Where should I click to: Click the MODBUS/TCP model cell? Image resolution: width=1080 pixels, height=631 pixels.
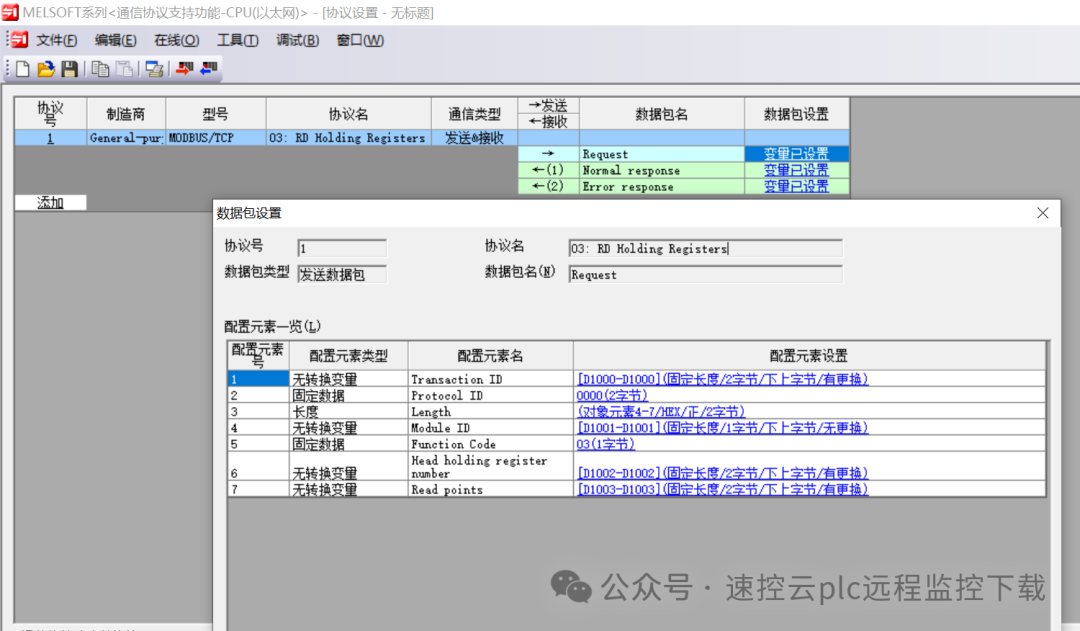click(x=216, y=138)
